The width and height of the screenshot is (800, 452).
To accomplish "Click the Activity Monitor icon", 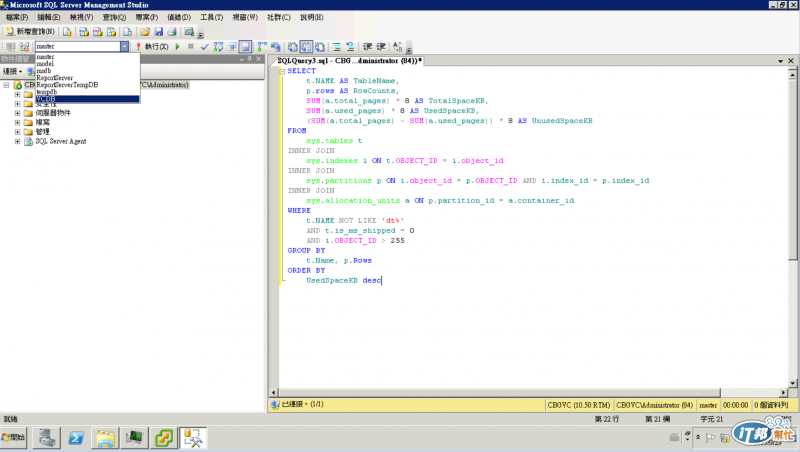I will coord(189,32).
